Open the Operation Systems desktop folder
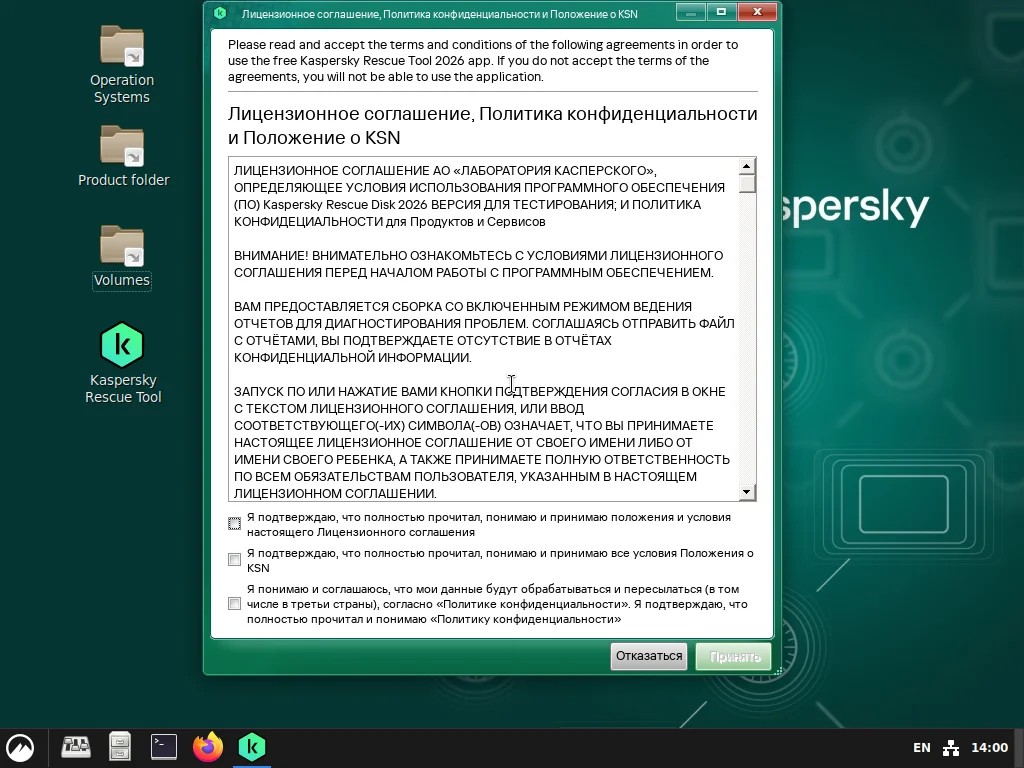This screenshot has height=768, width=1024. [122, 64]
